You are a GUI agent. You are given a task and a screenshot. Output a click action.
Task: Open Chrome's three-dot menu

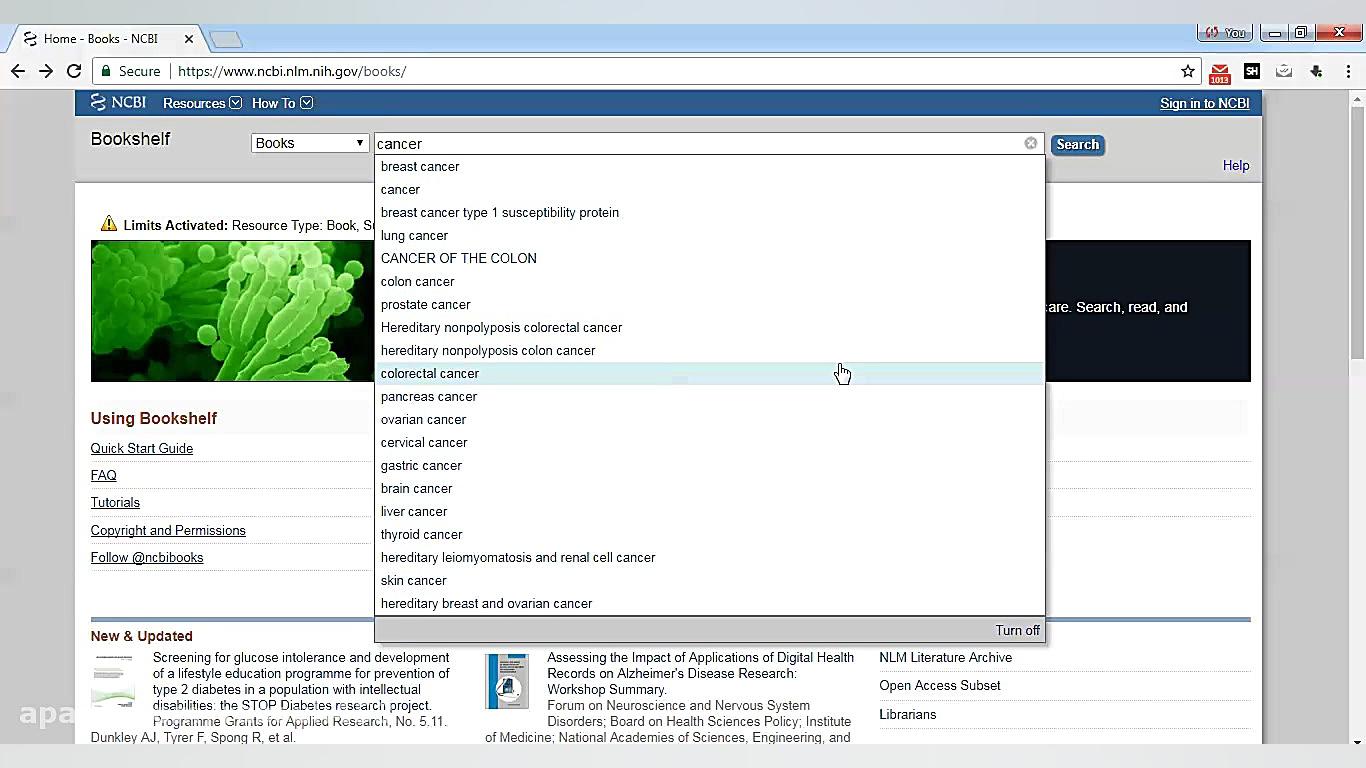[x=1348, y=71]
